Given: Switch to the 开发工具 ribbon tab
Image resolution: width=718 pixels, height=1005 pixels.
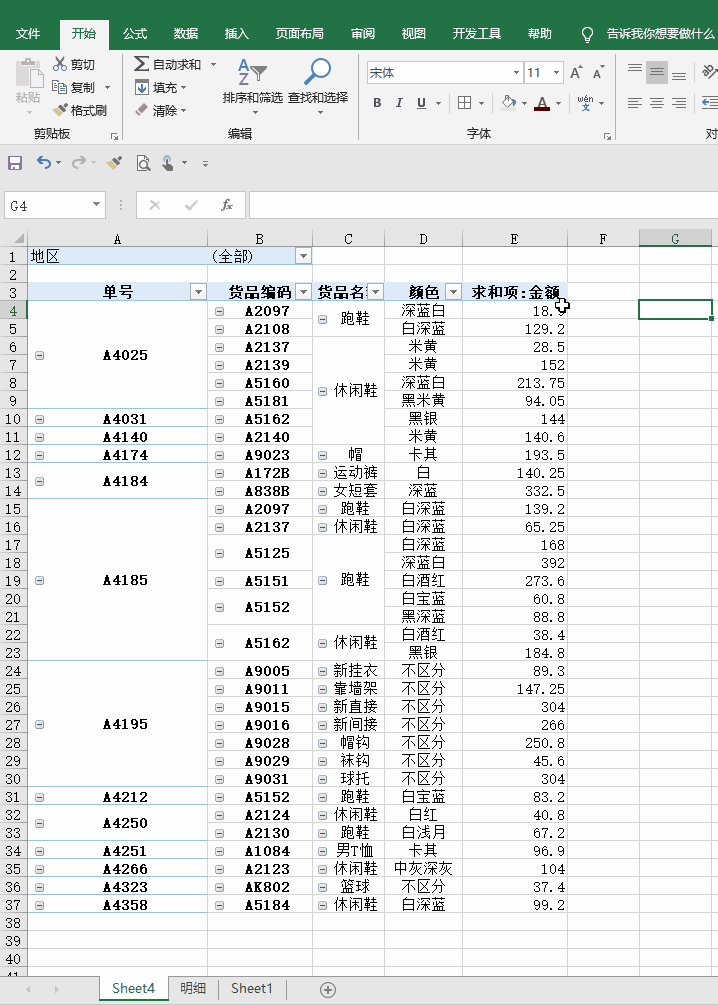Looking at the screenshot, I should (476, 34).
